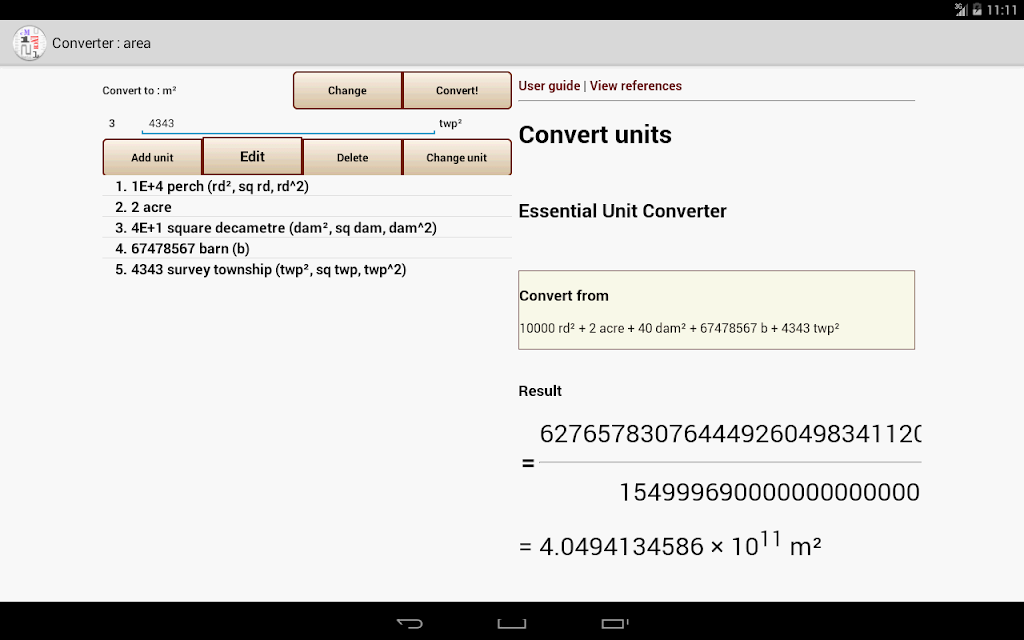Tap the twp² unit label
1024x640 pixels.
[451, 123]
